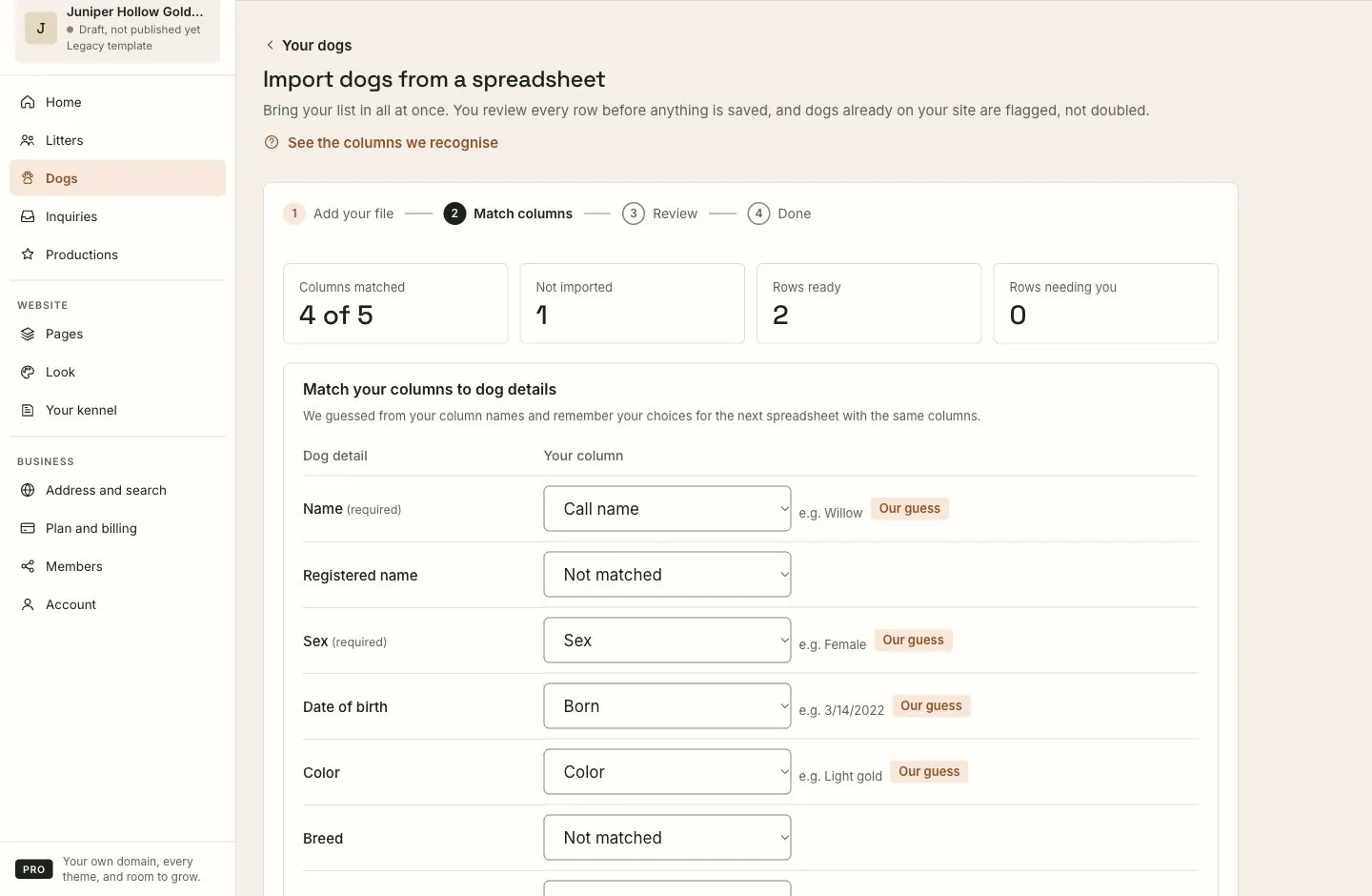
Task: Click the PRO badge at sidebar bottom
Action: tap(34, 869)
